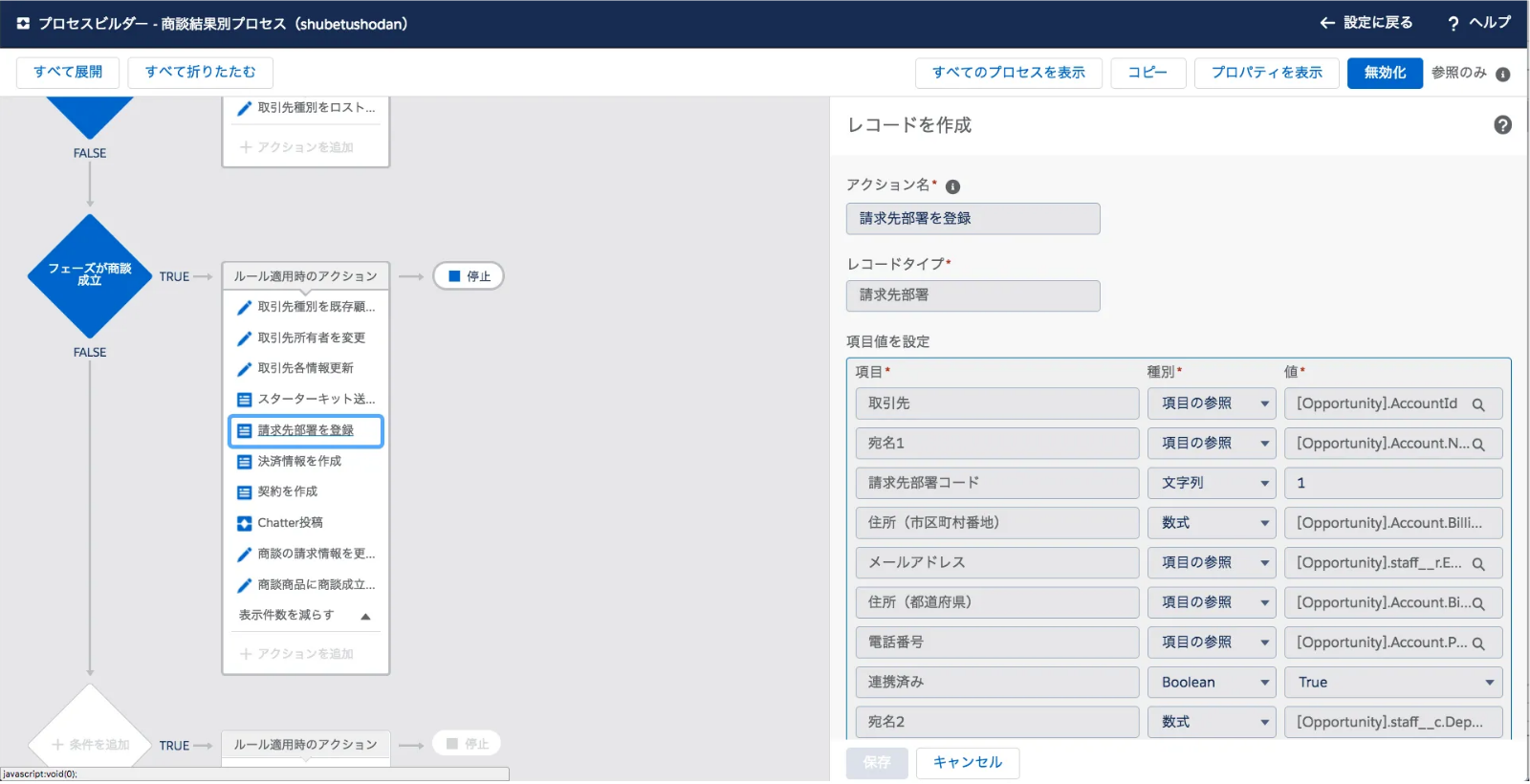Click pencil icon for 取引先所有者を変更
Screen dimensions: 1530x784
click(x=244, y=338)
